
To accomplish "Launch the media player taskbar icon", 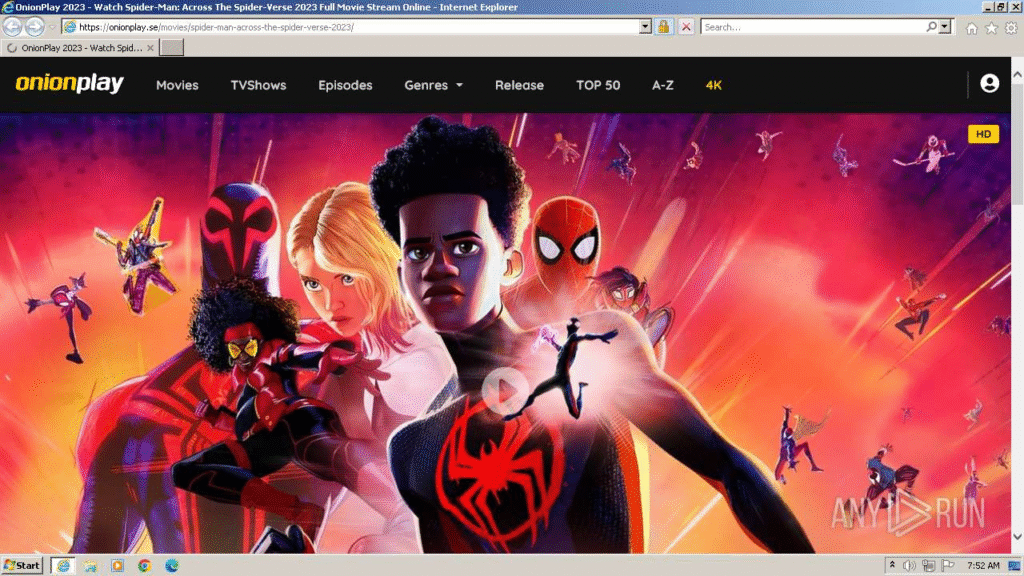I will (x=117, y=566).
